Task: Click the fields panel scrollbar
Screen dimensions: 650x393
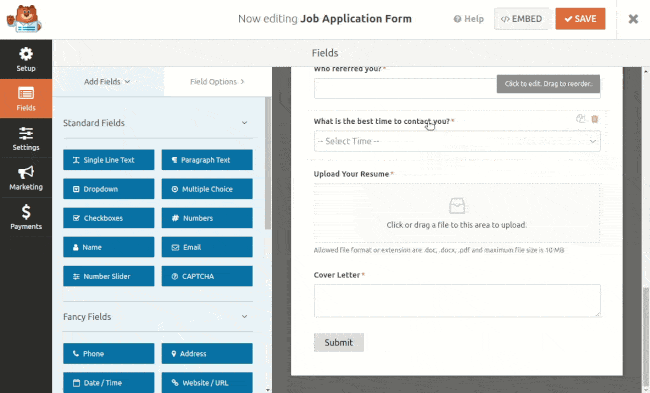Action: [x=268, y=163]
